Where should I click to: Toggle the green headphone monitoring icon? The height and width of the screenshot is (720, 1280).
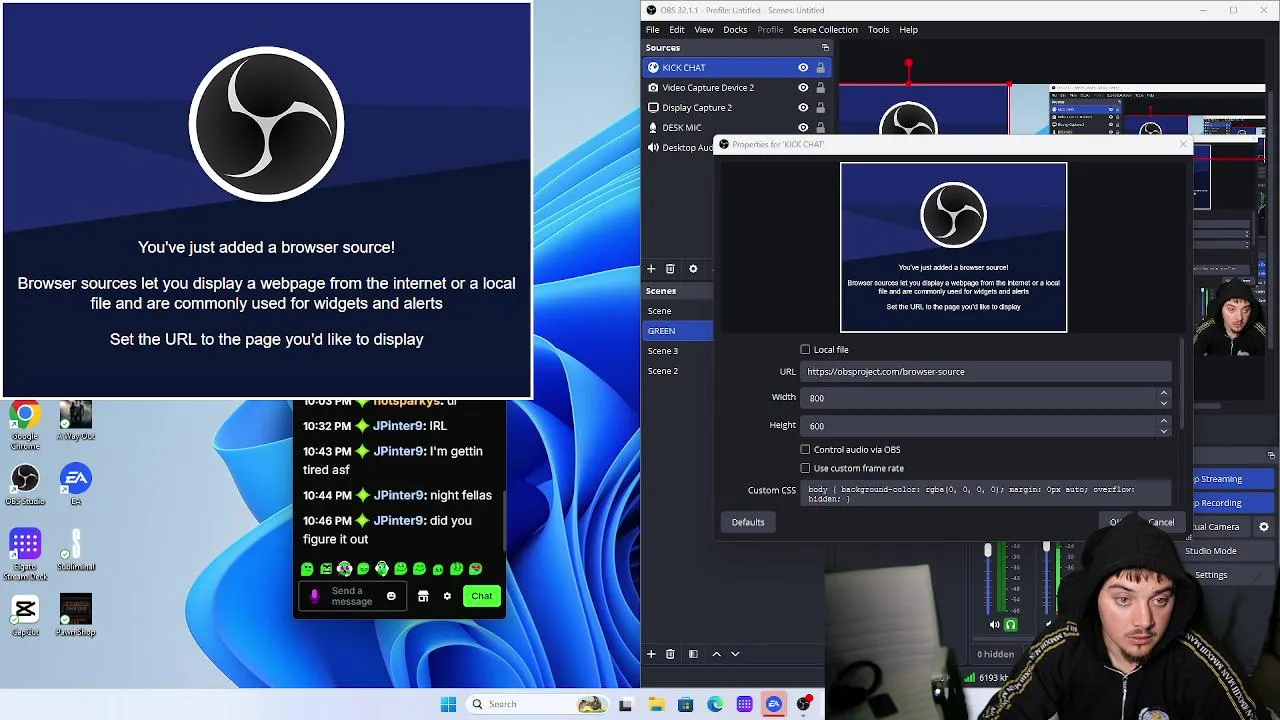coord(1010,625)
